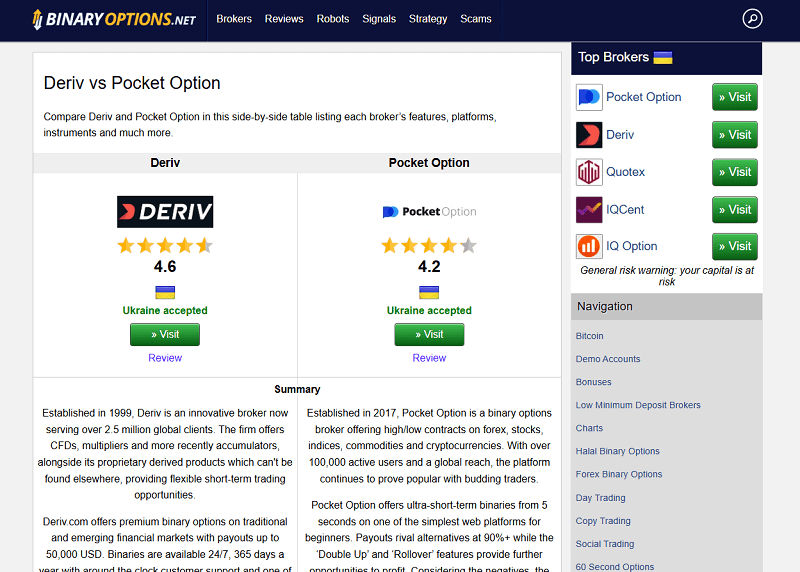This screenshot has height=572, width=800.
Task: Open the Pocket Option Review link
Action: point(429,358)
